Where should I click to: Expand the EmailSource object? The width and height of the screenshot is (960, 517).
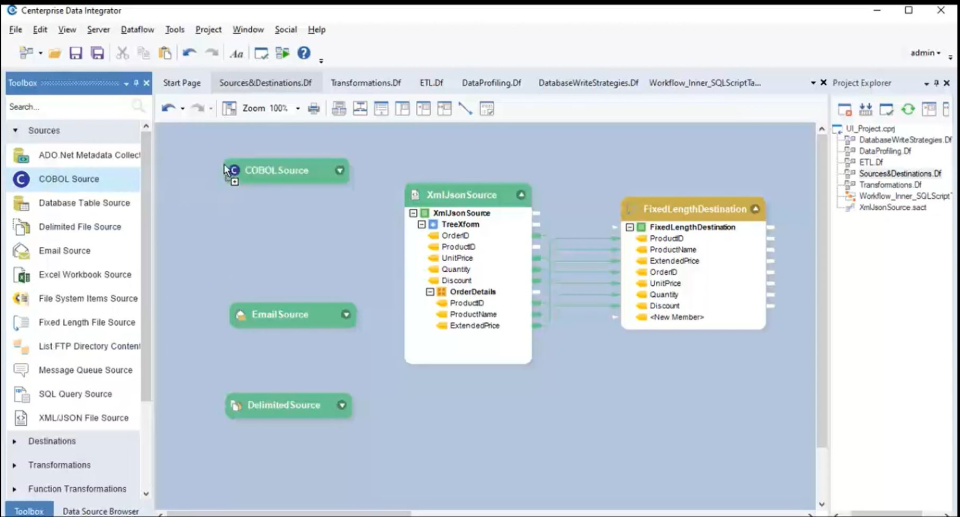pos(346,315)
